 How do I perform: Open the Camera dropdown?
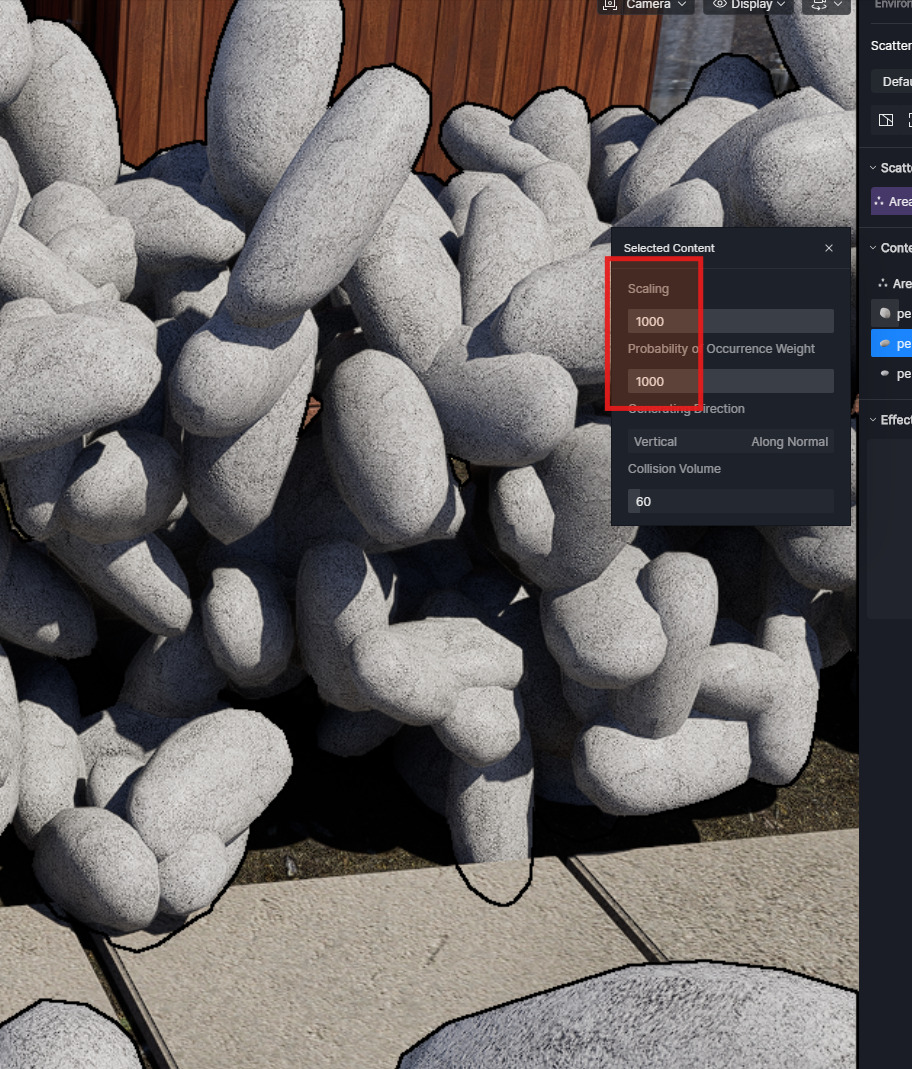click(x=647, y=5)
